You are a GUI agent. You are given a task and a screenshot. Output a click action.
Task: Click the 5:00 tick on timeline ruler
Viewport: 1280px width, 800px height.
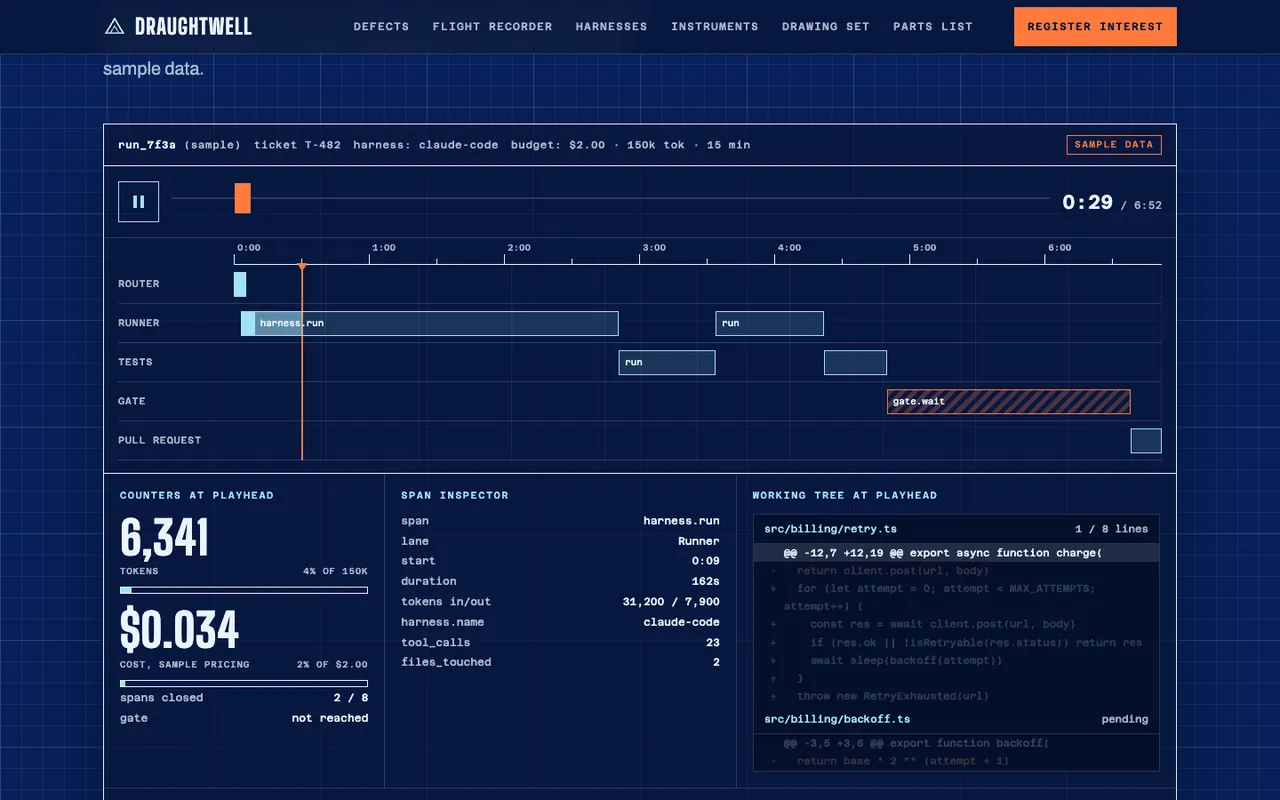tap(924, 248)
